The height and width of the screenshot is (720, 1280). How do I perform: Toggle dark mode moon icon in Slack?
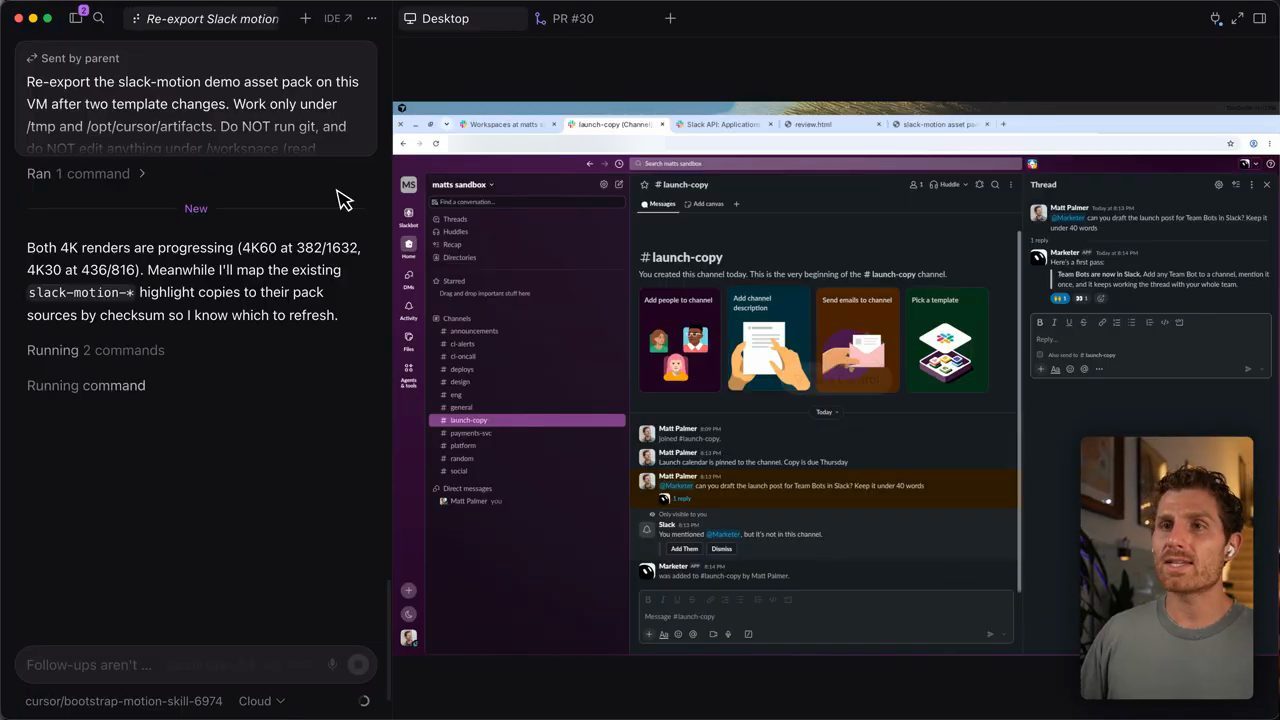[408, 614]
